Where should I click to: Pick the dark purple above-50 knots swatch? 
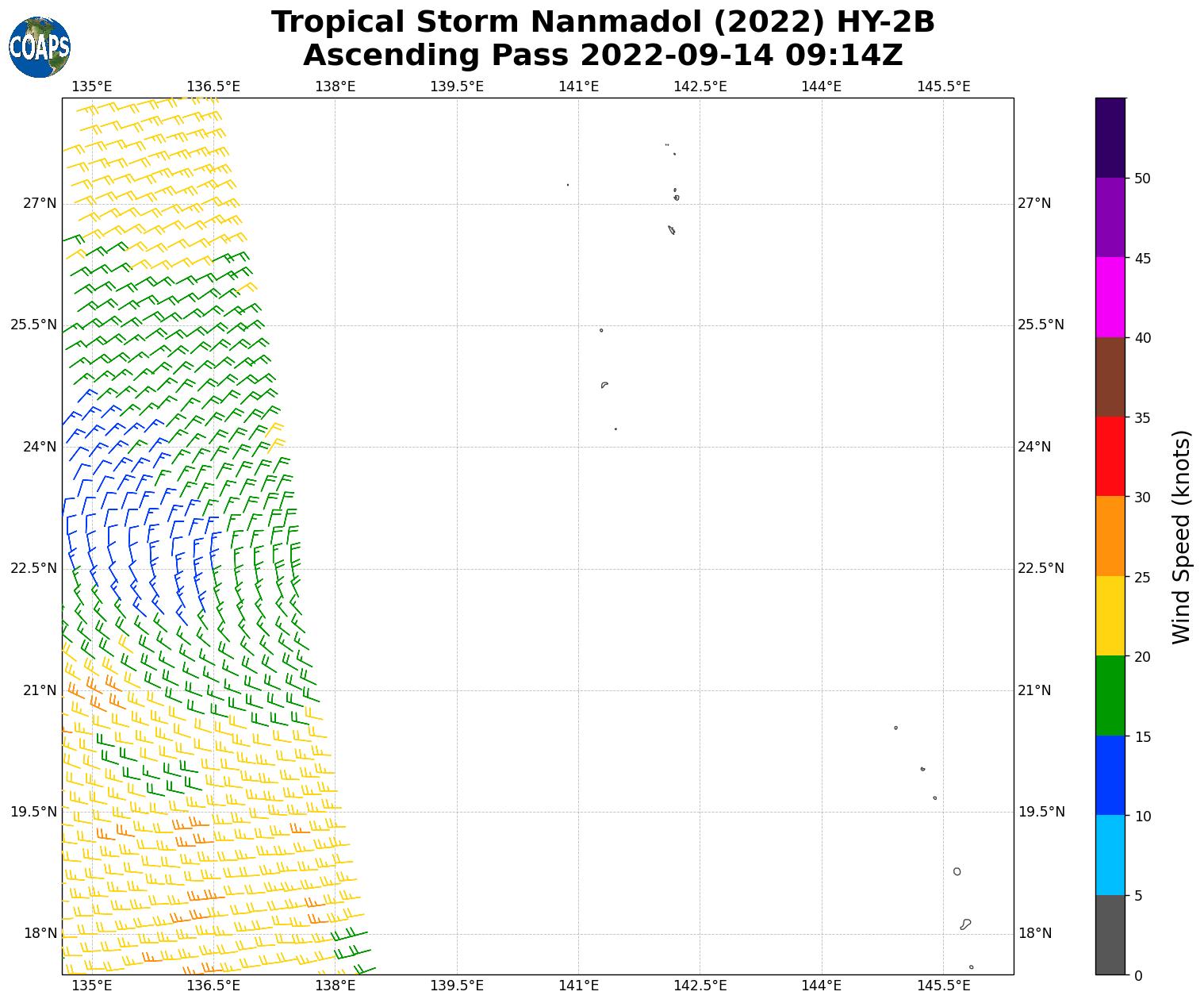[x=1110, y=137]
